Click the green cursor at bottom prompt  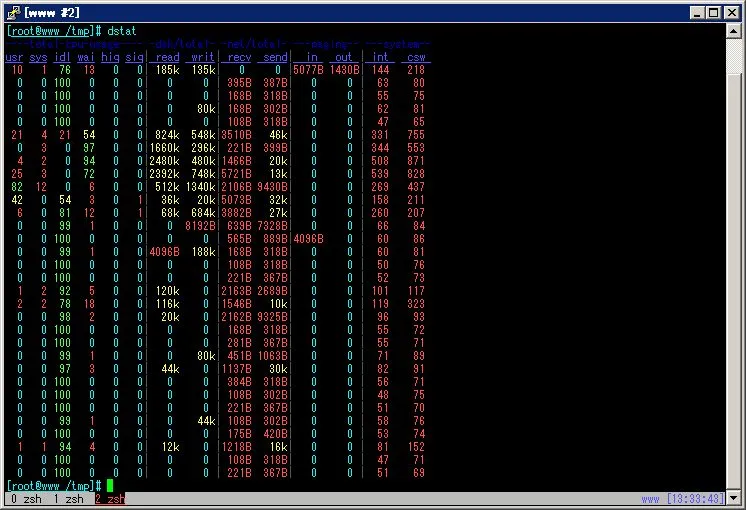pyautogui.click(x=110, y=485)
